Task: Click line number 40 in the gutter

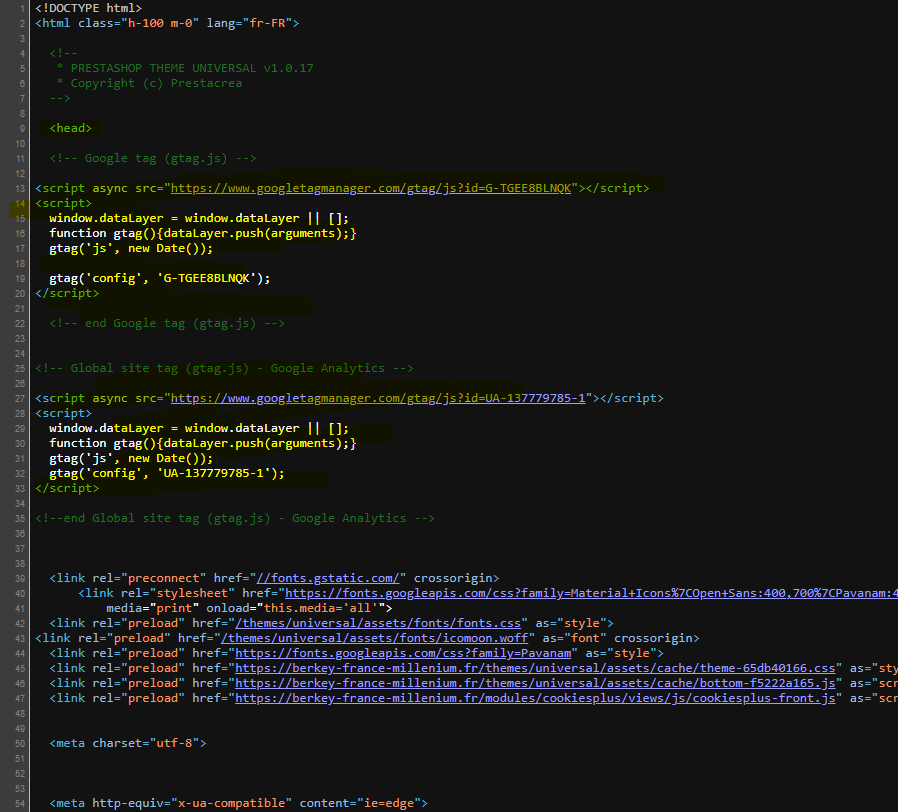Action: (x=19, y=594)
